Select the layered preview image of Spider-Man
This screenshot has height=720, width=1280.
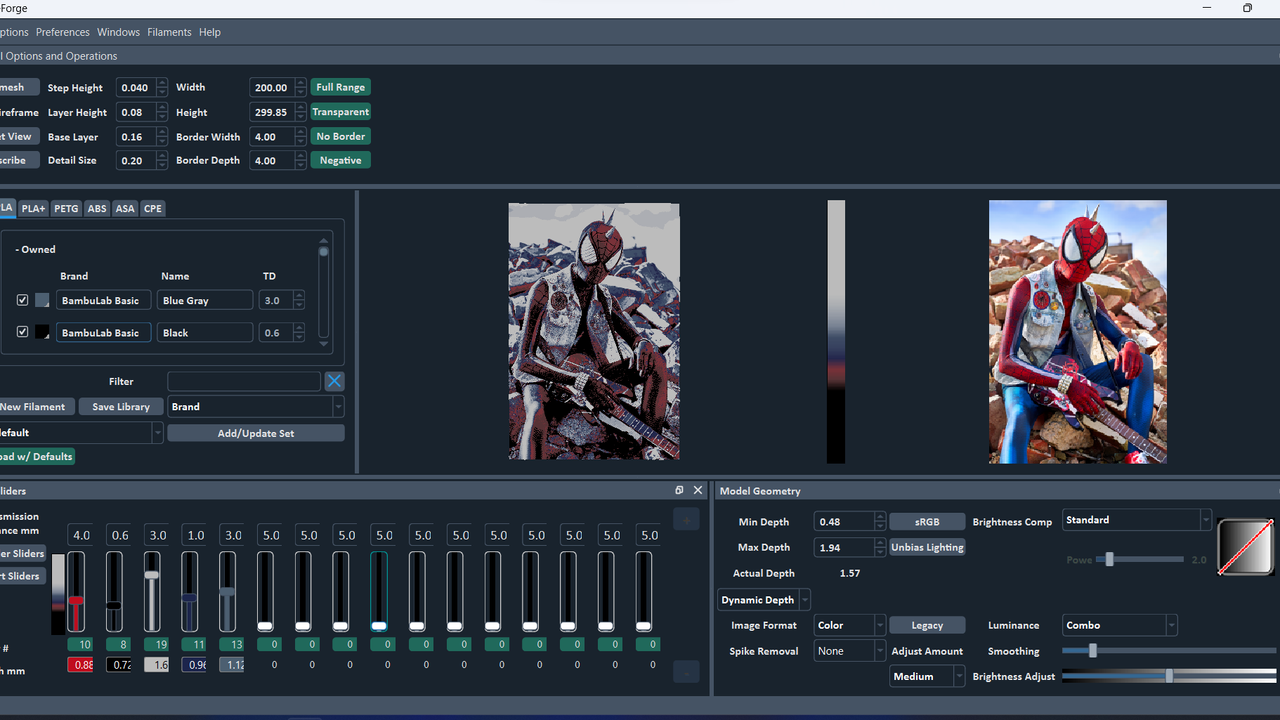pos(594,331)
